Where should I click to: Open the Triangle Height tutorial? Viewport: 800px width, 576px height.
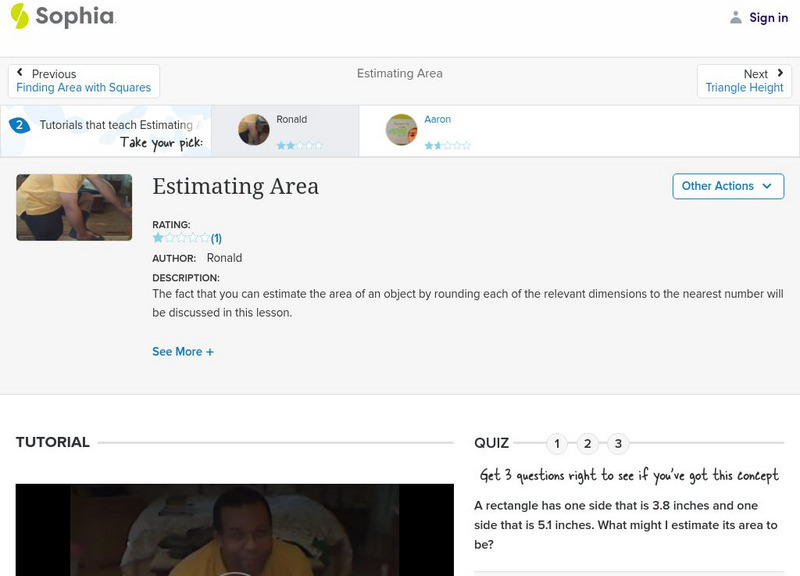[x=742, y=86]
